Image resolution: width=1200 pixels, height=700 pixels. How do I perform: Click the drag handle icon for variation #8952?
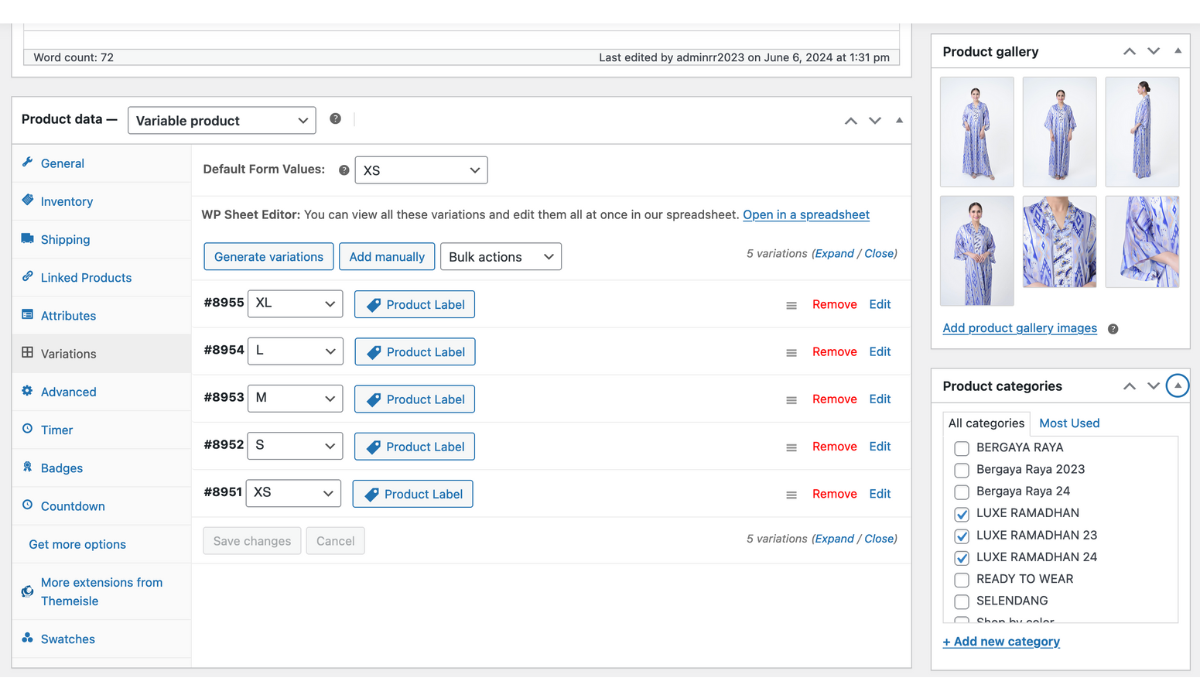click(x=791, y=447)
